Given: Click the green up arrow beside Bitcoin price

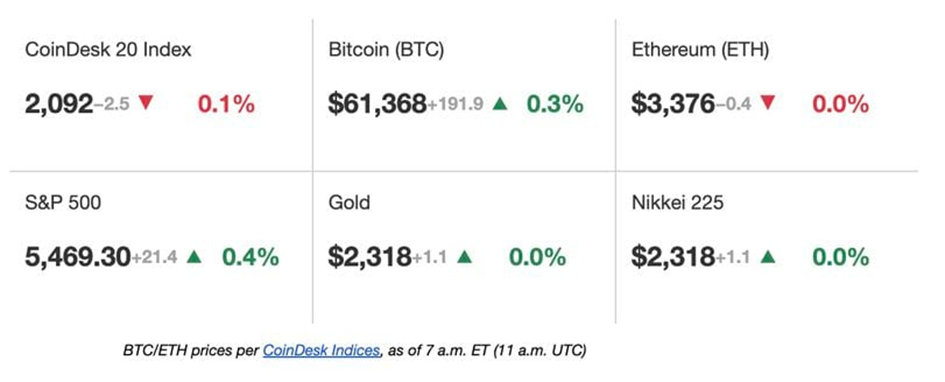Looking at the screenshot, I should point(500,104).
